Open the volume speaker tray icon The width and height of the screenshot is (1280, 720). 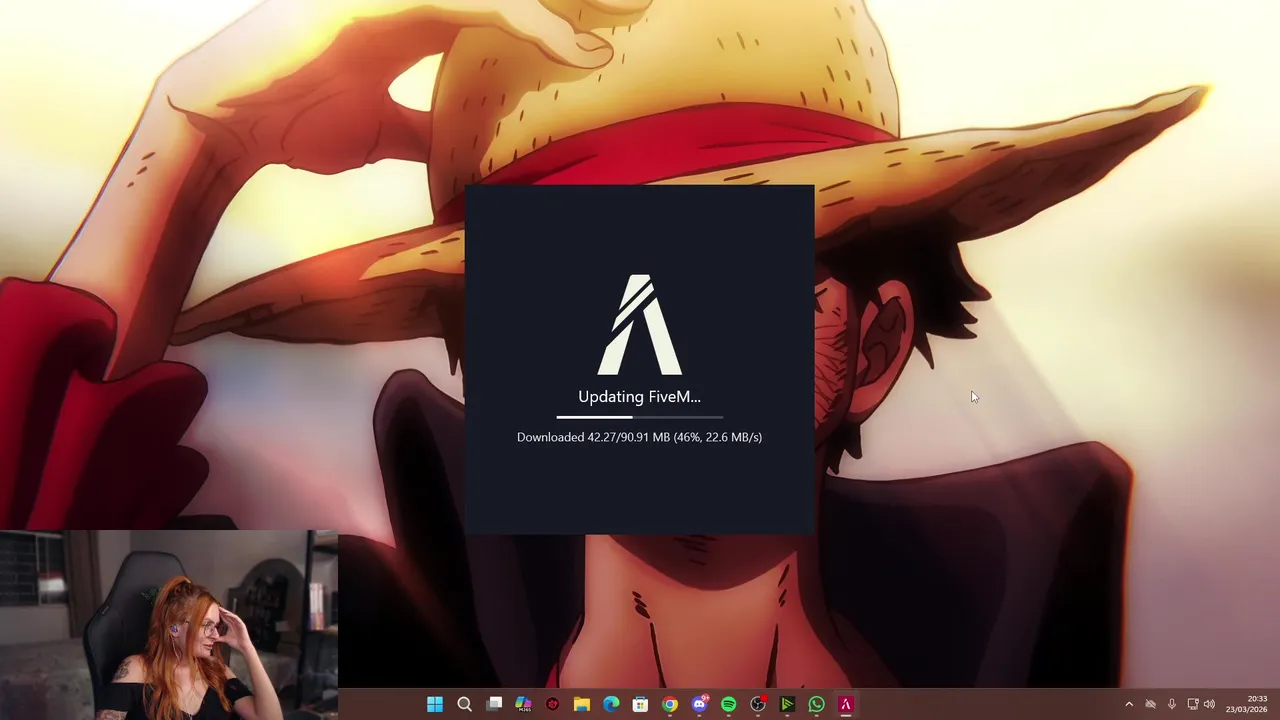(1210, 704)
